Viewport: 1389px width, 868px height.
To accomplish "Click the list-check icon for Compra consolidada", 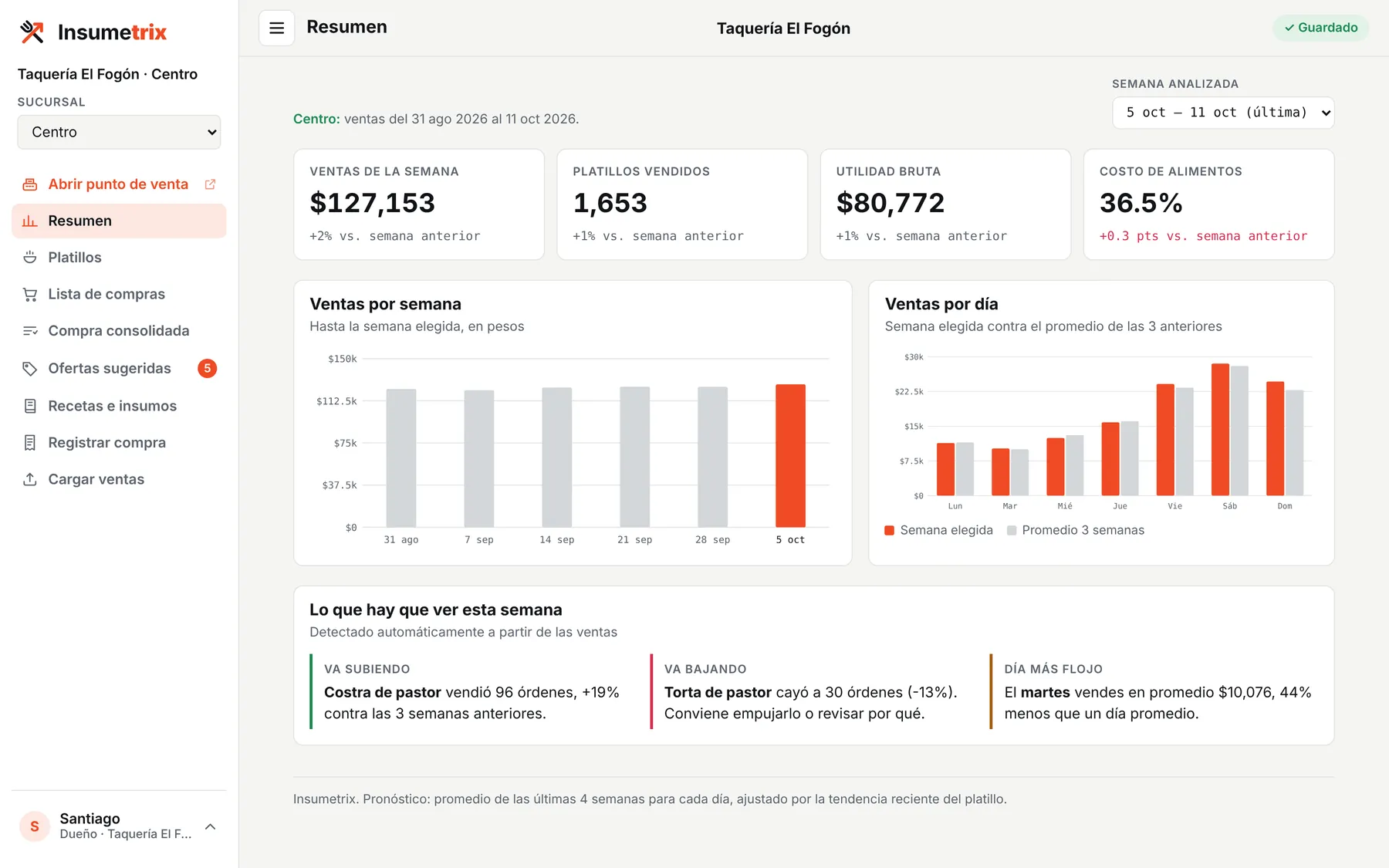I will tap(30, 330).
